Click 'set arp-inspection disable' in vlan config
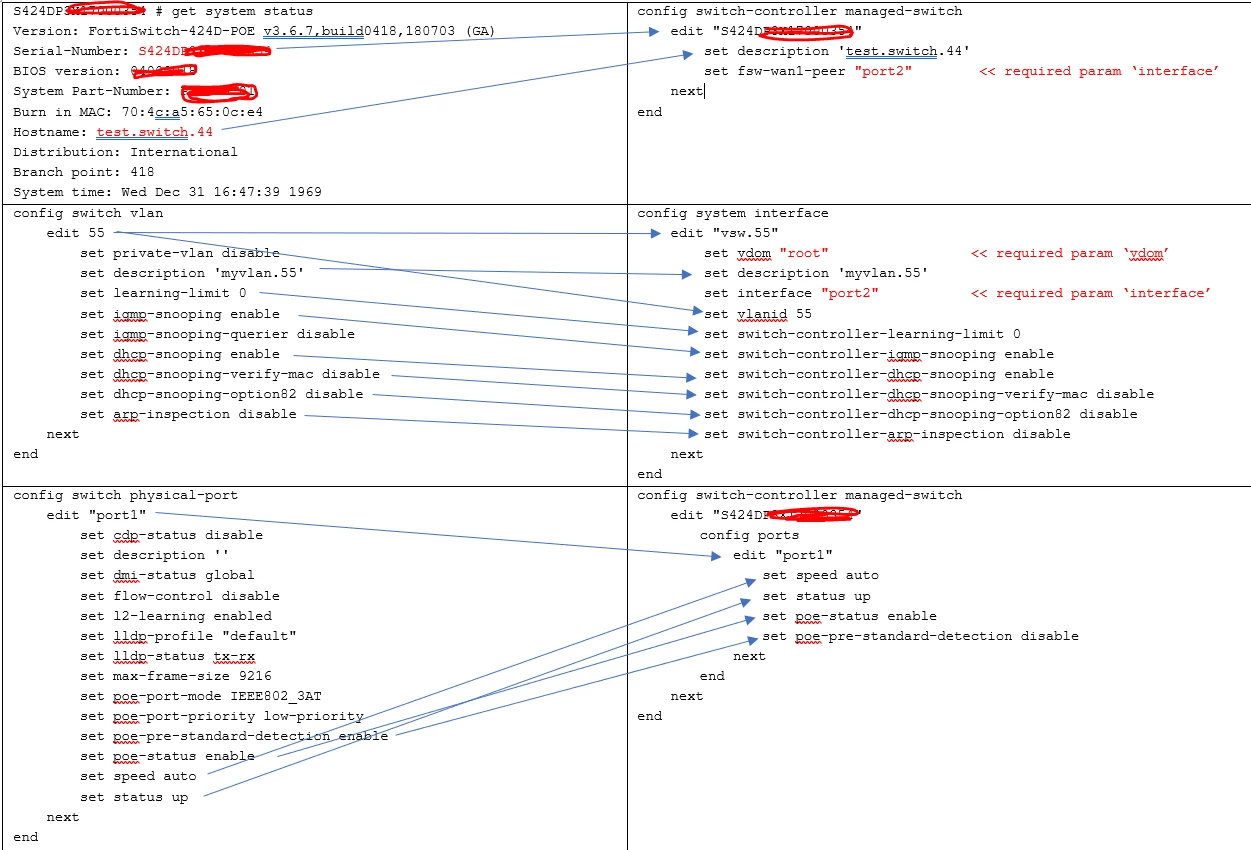 click(188, 414)
